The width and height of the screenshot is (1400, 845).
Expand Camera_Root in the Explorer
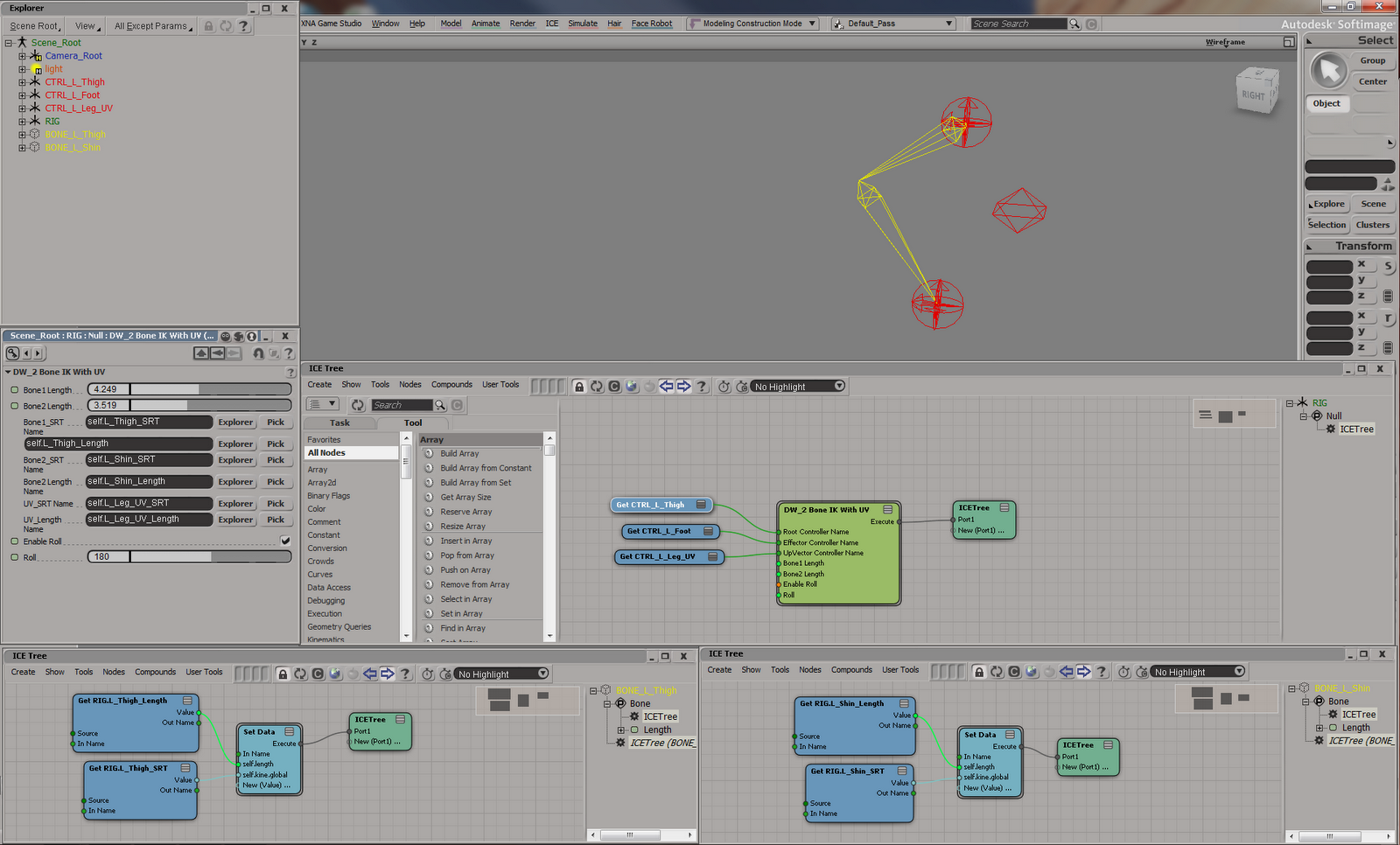tap(23, 56)
